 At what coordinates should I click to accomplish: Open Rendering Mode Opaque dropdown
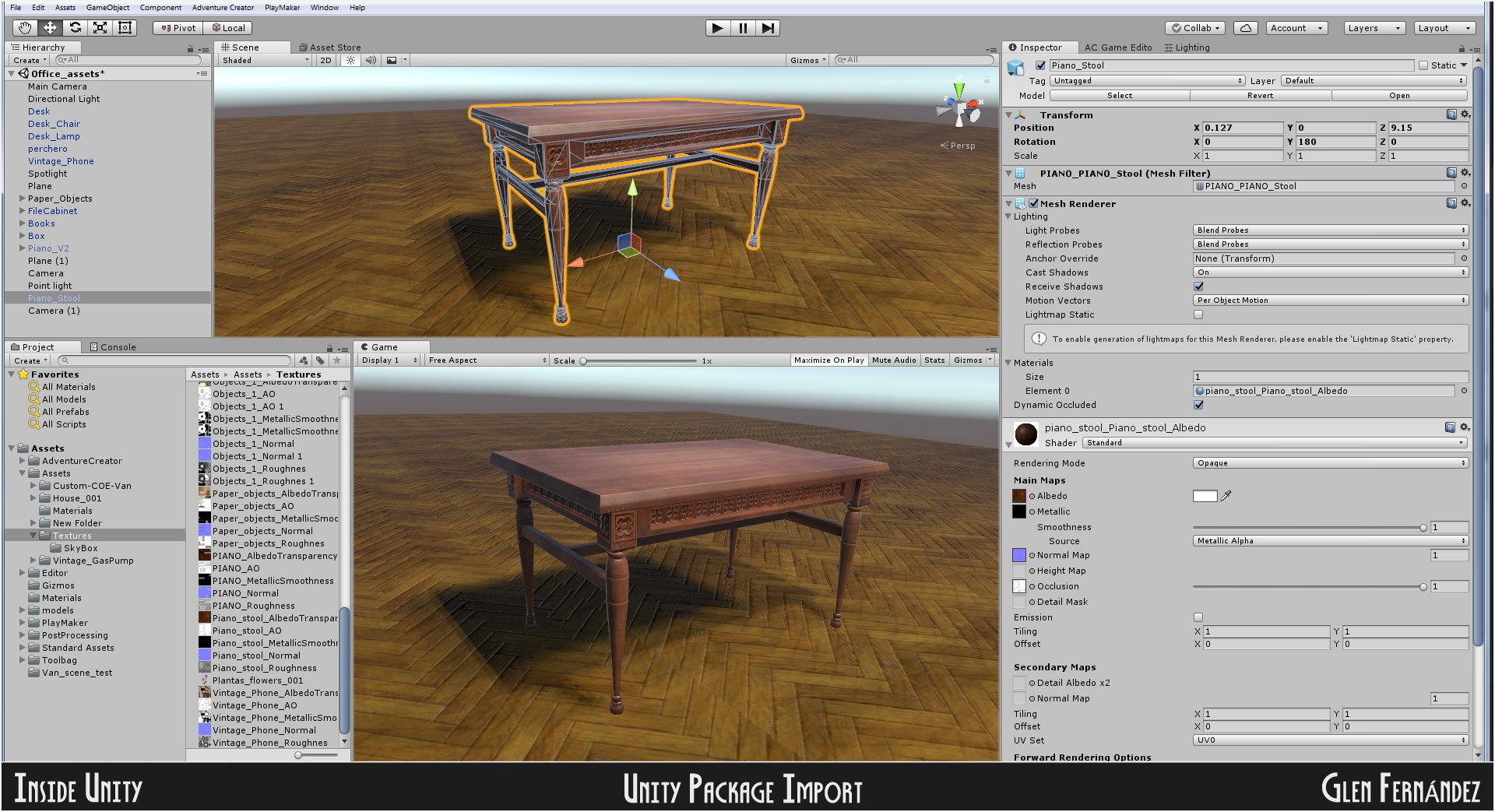click(1331, 463)
